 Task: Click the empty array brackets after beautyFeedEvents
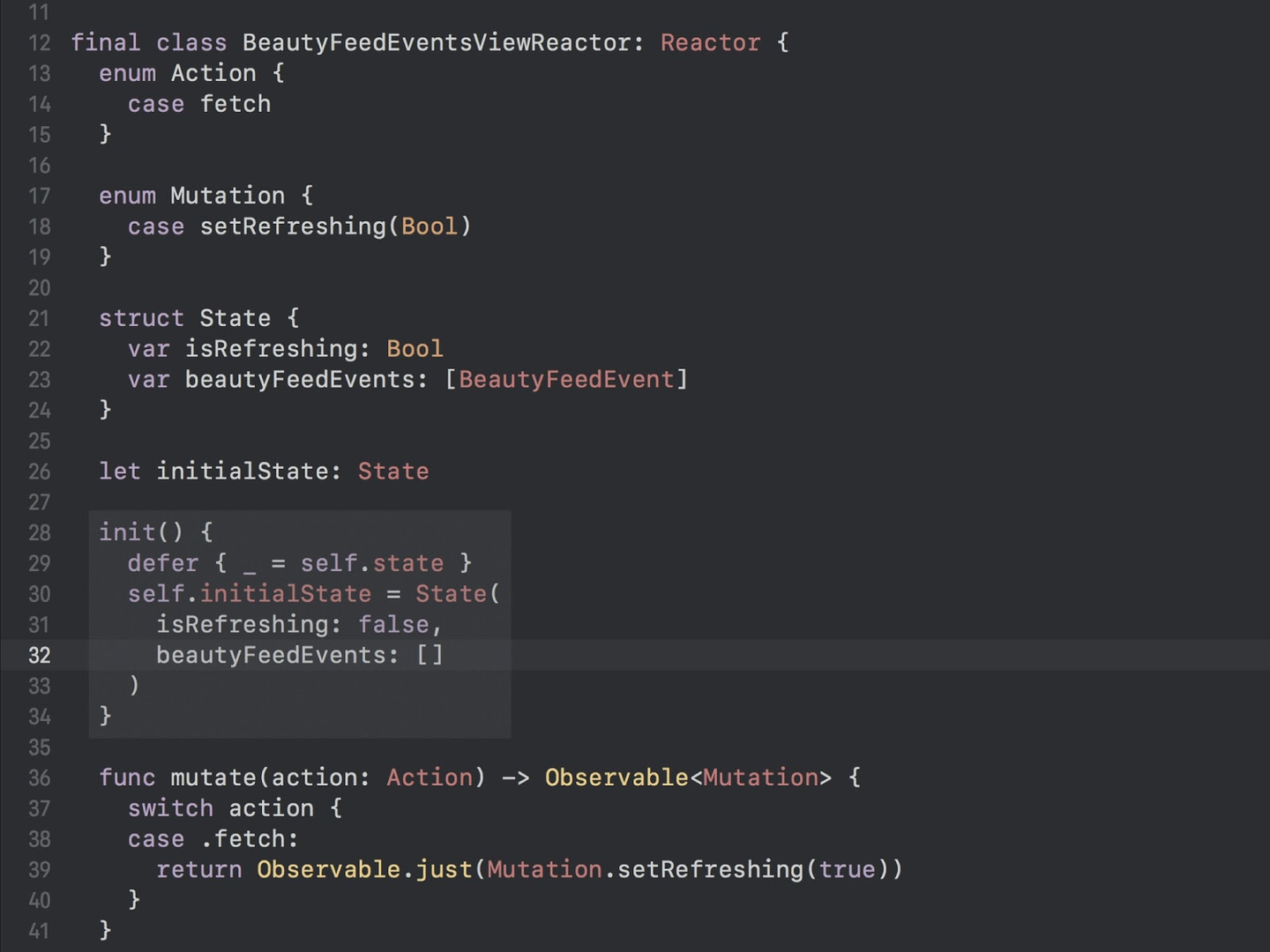pyautogui.click(x=430, y=656)
